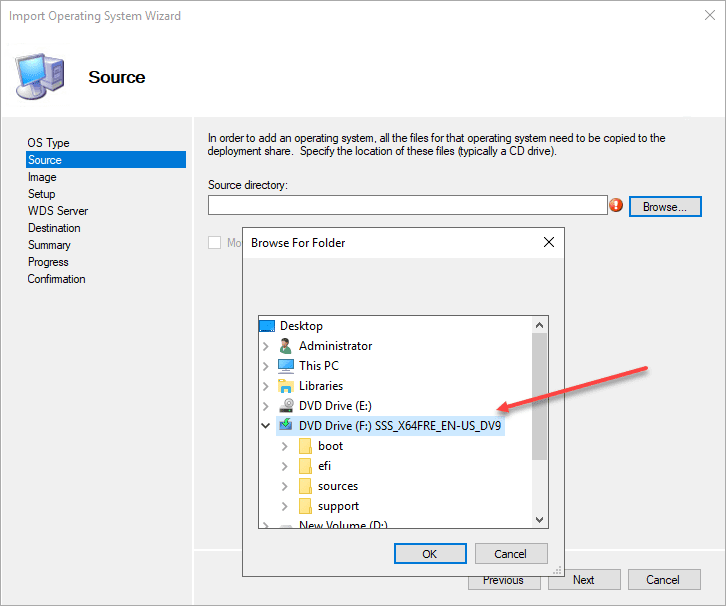This screenshot has width=726, height=606.
Task: Click the folder tree scroll up arrow
Action: (x=539, y=325)
